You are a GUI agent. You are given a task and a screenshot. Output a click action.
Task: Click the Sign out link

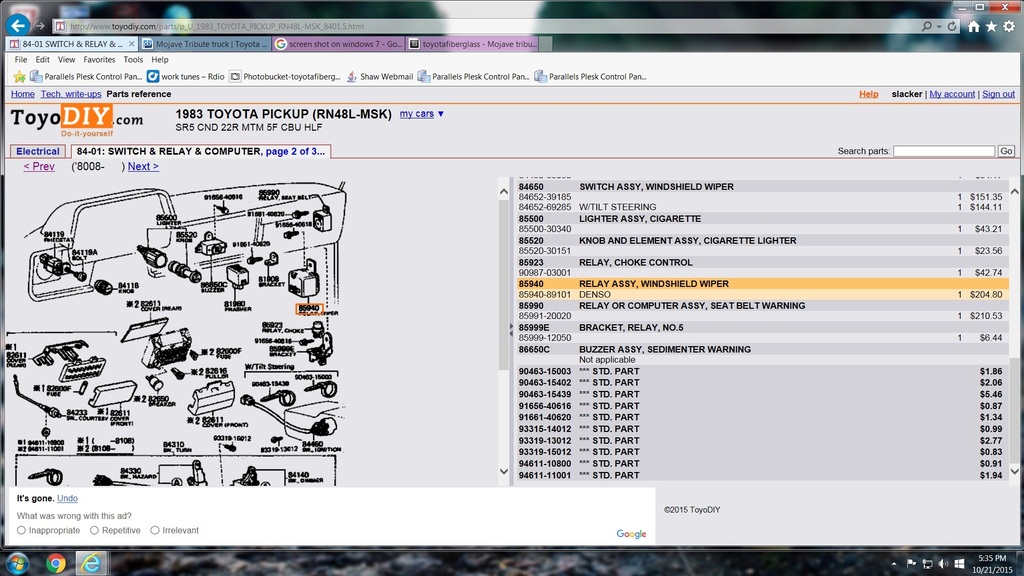click(x=999, y=94)
